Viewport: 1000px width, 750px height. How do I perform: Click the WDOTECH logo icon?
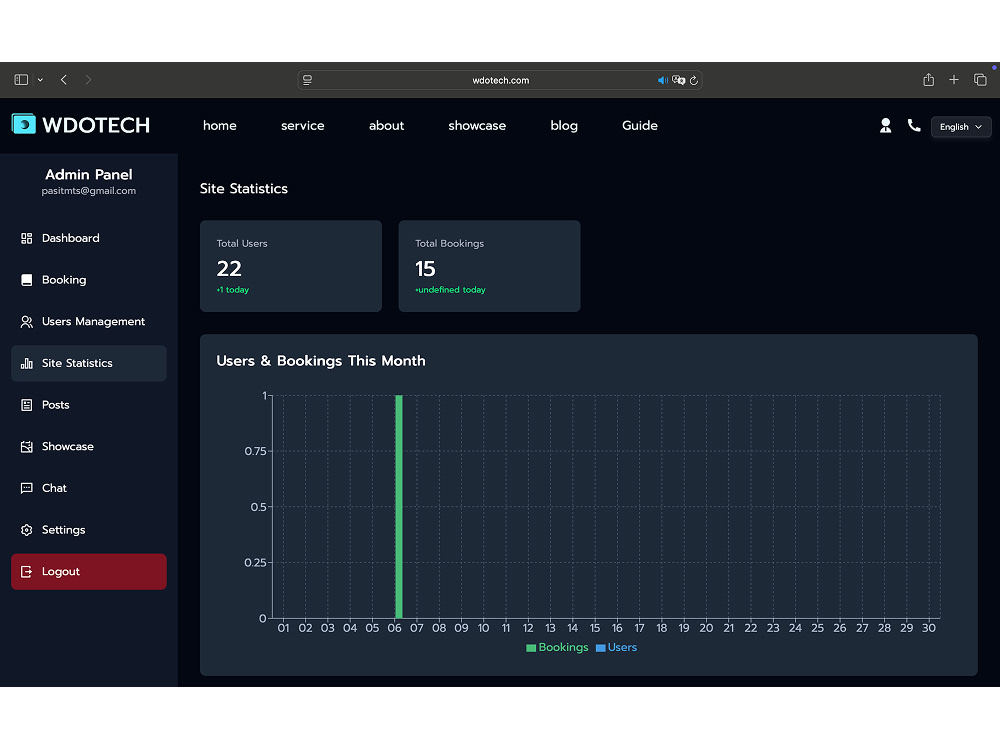point(24,124)
